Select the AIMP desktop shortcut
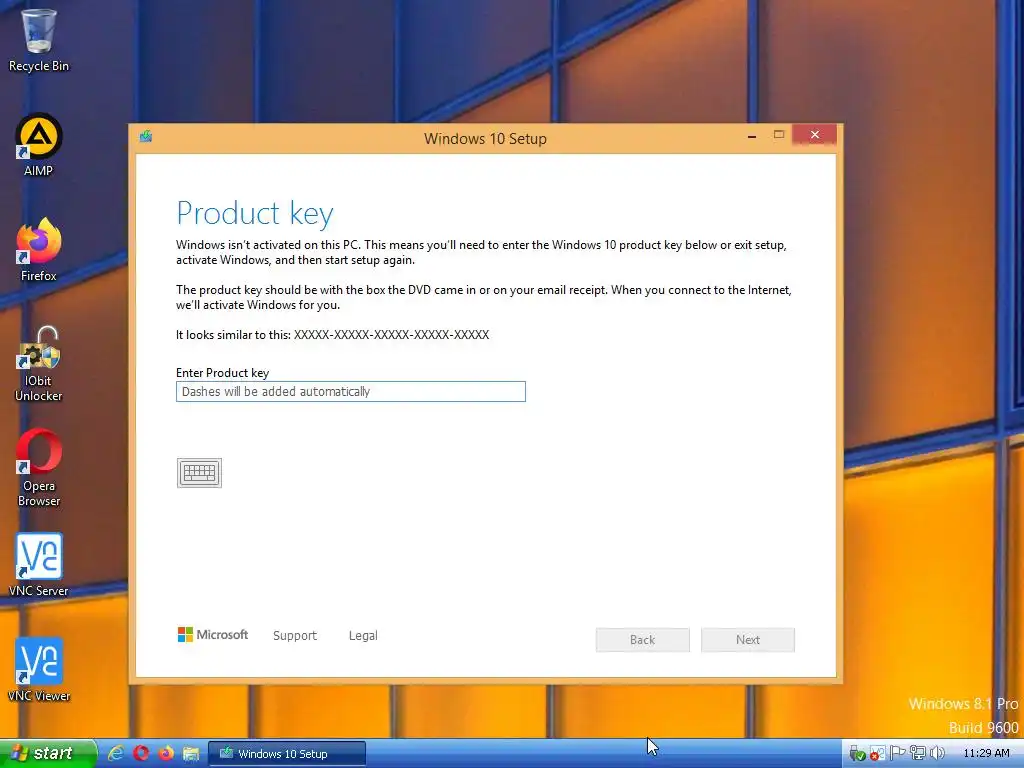 [x=39, y=145]
